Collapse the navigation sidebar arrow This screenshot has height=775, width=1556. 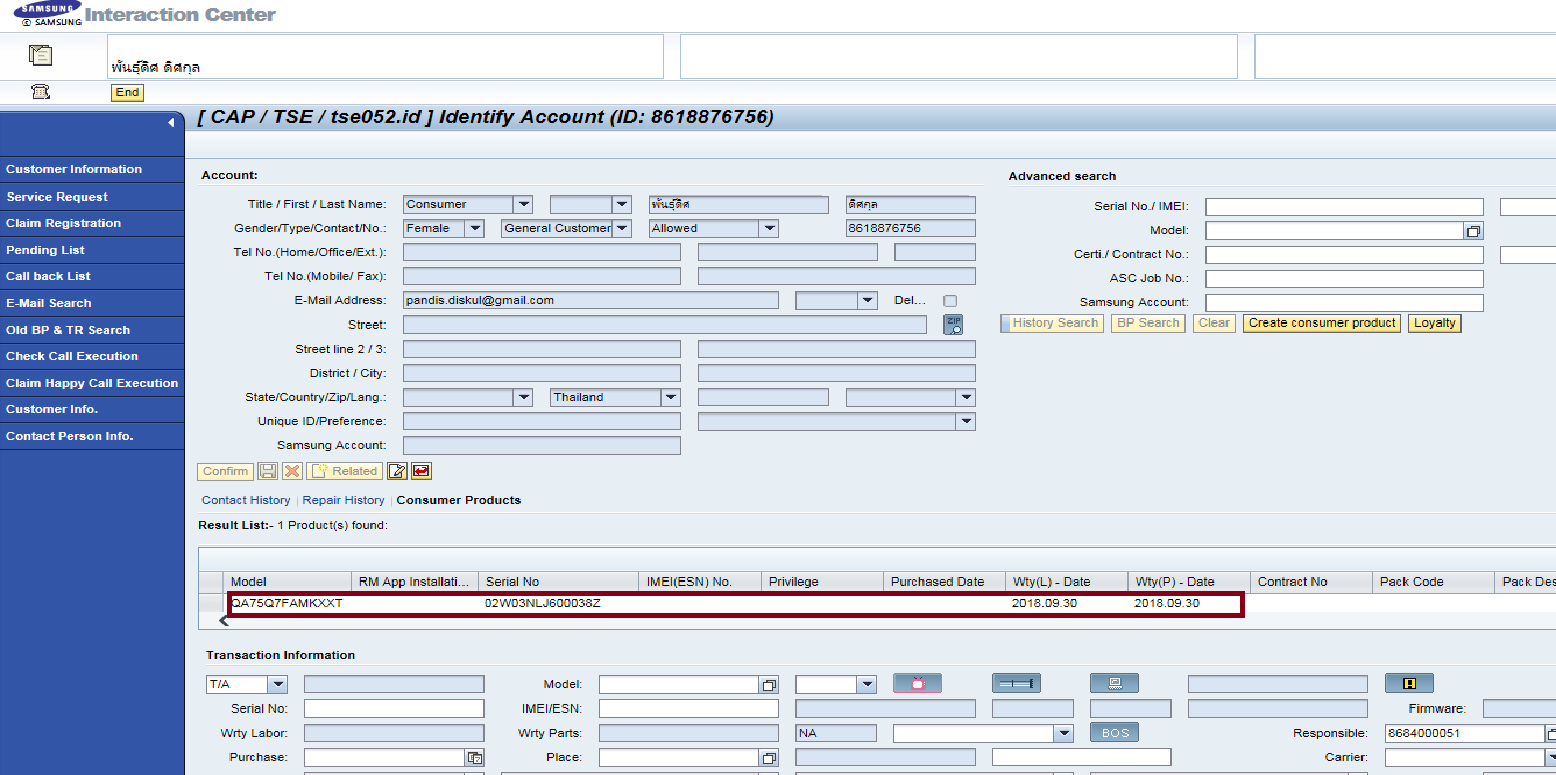click(x=171, y=122)
